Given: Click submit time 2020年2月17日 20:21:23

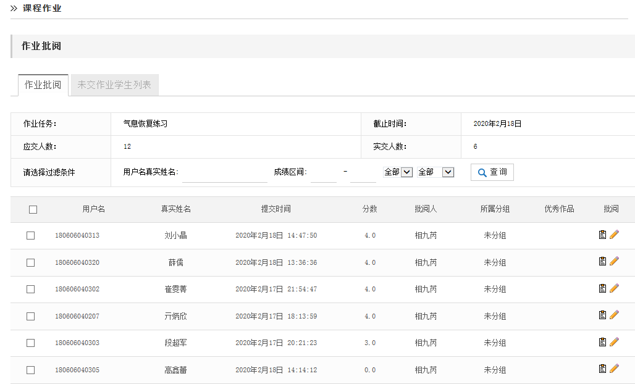Looking at the screenshot, I should (276, 343).
